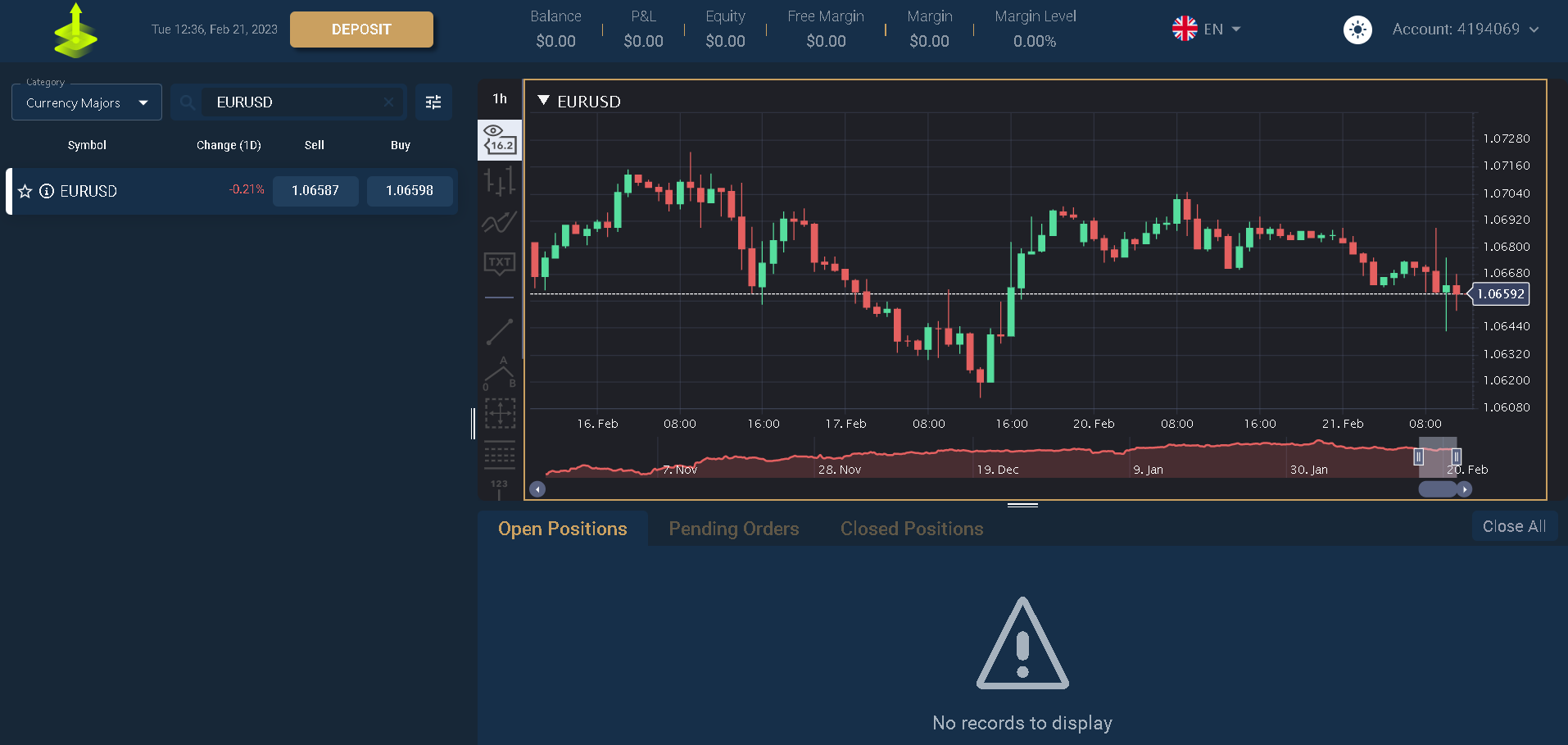The width and height of the screenshot is (1568, 745).
Task: Click the DEPOSIT button
Action: click(x=361, y=30)
